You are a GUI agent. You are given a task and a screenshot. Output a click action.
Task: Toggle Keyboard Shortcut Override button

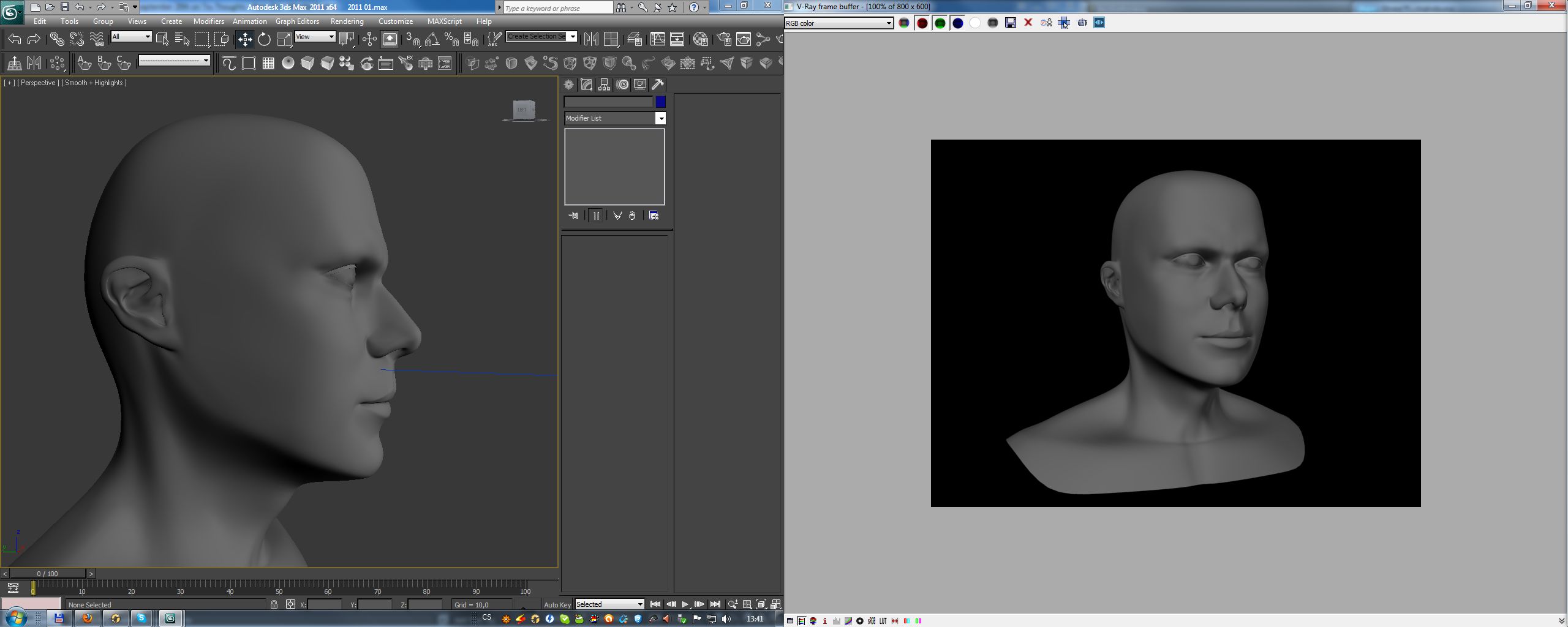pos(390,39)
